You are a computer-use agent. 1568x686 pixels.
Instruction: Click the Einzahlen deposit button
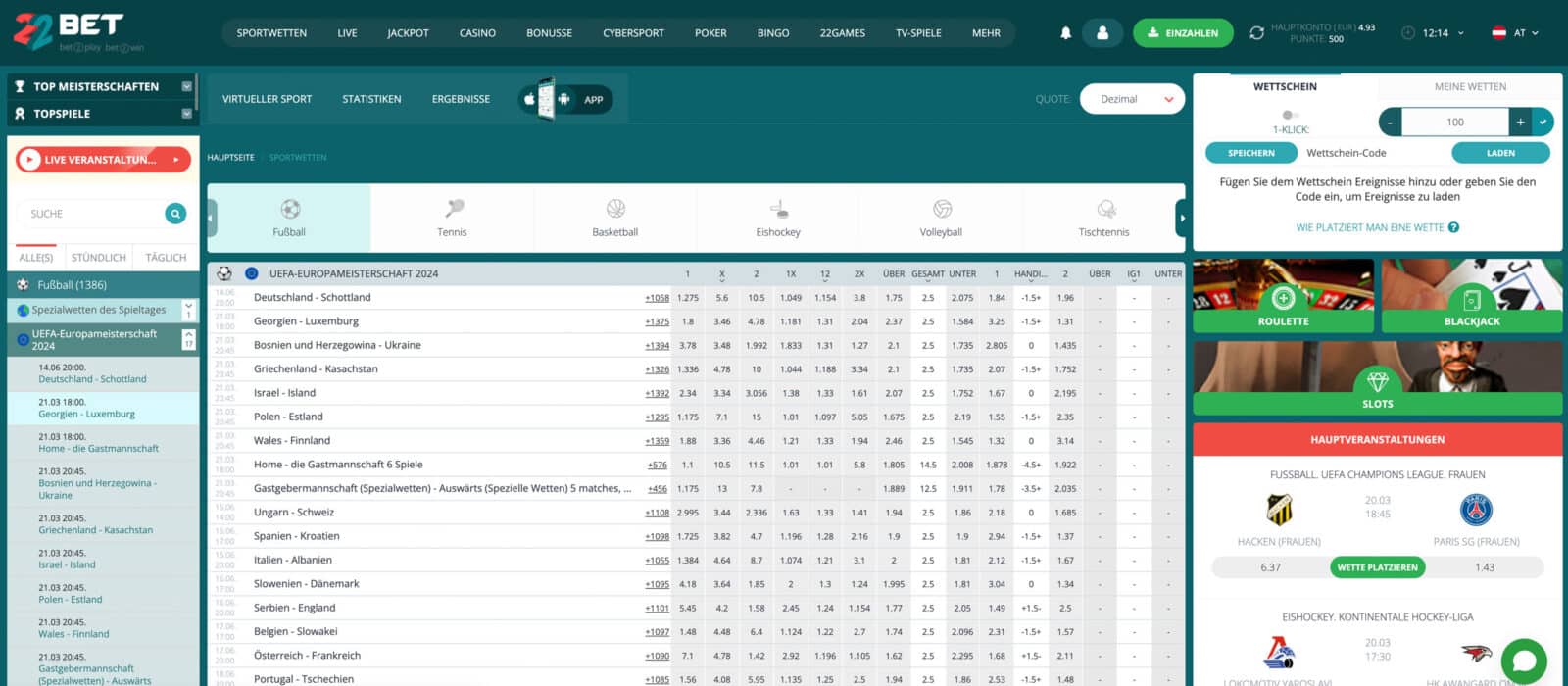pyautogui.click(x=1183, y=33)
